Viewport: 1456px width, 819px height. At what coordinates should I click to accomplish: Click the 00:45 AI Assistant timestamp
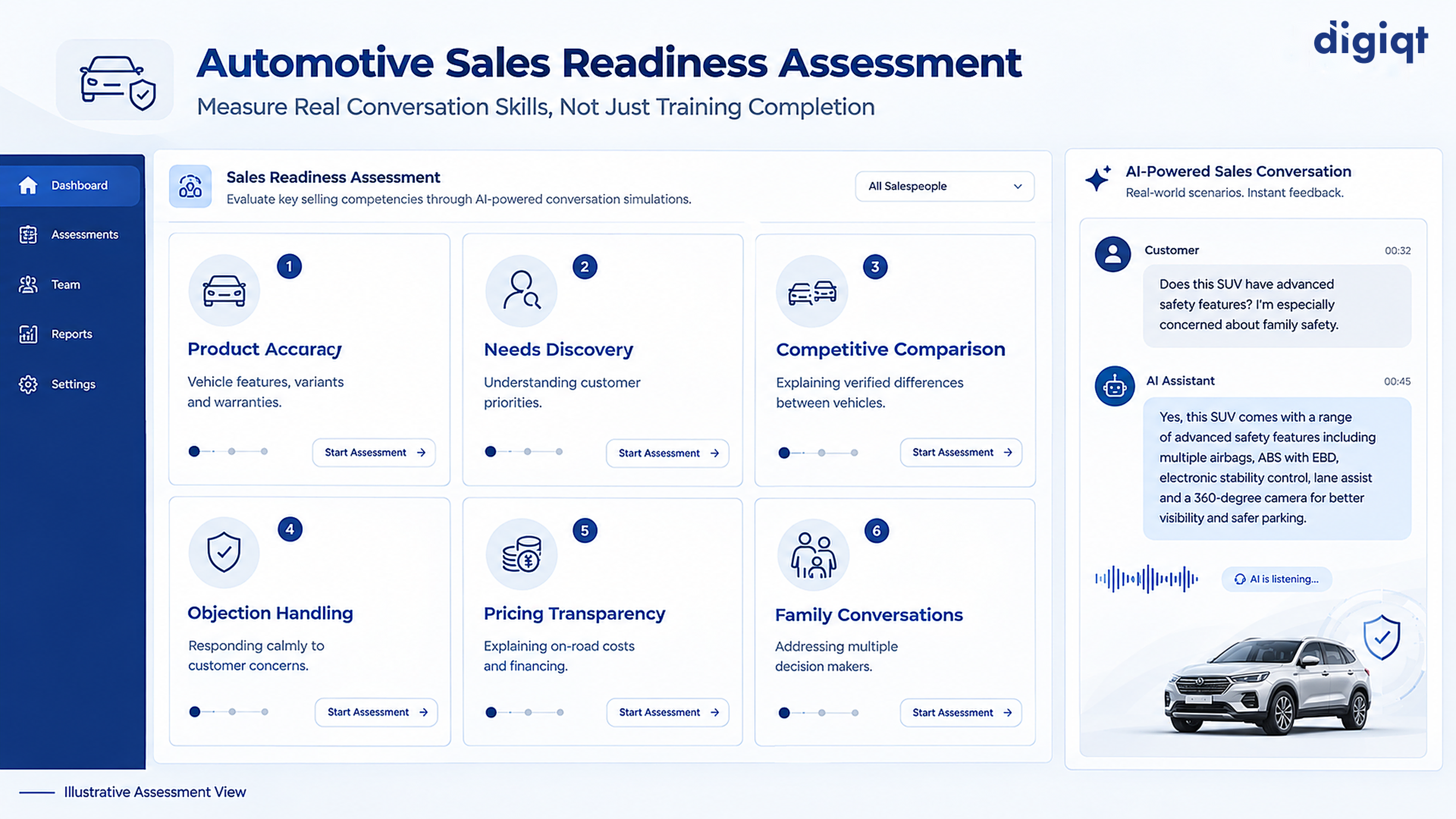tap(1396, 381)
